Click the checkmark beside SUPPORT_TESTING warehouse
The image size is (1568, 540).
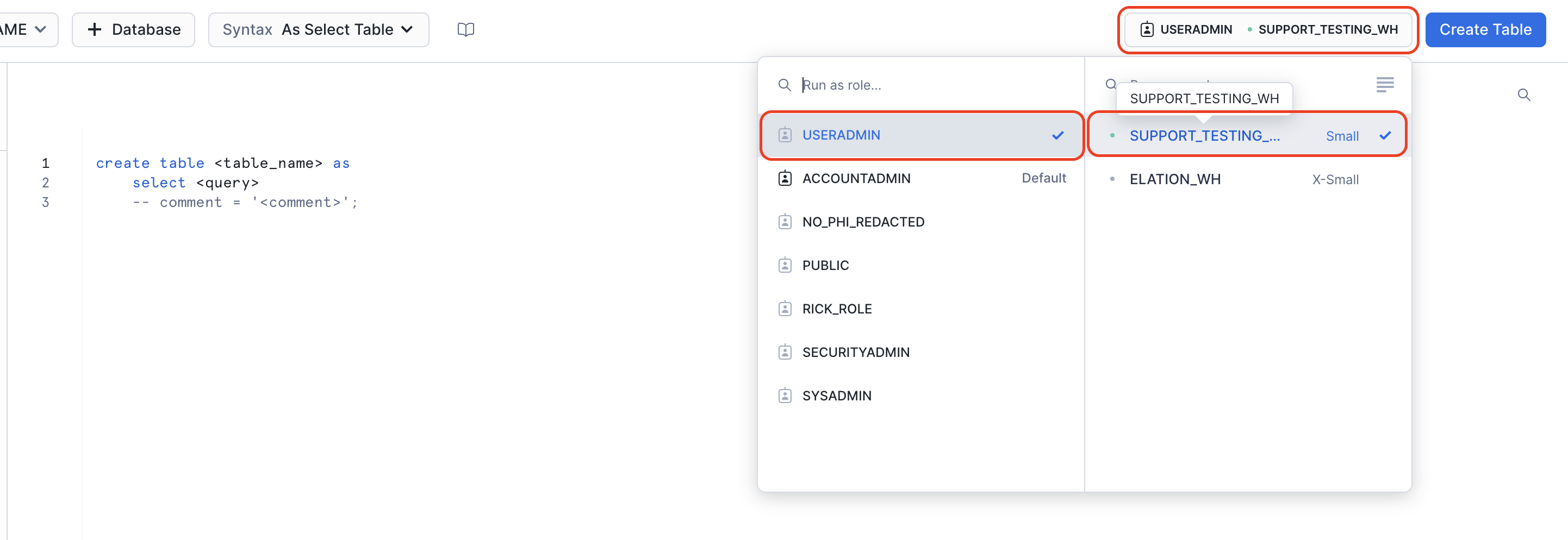coord(1385,136)
